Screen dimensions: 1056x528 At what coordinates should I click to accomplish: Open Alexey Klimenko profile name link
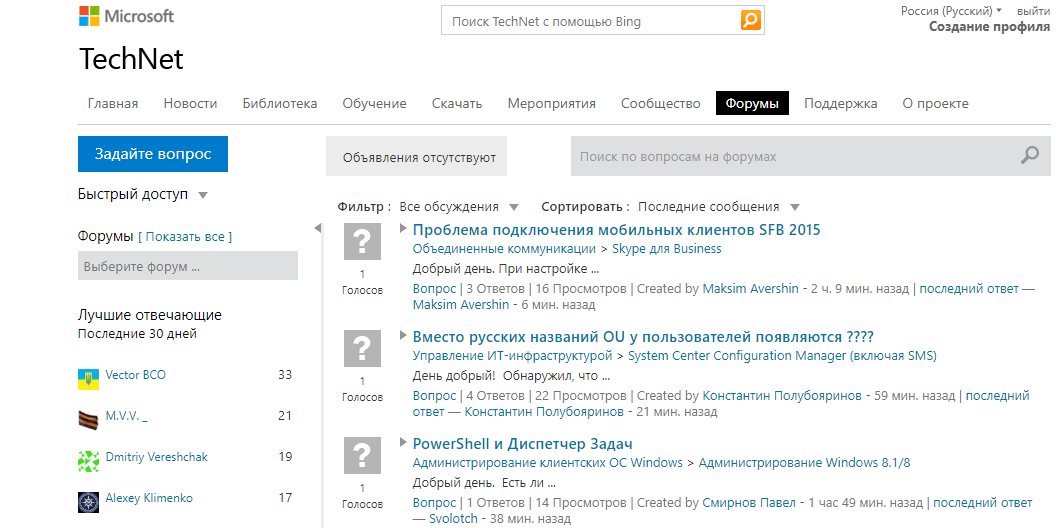[x=149, y=498]
